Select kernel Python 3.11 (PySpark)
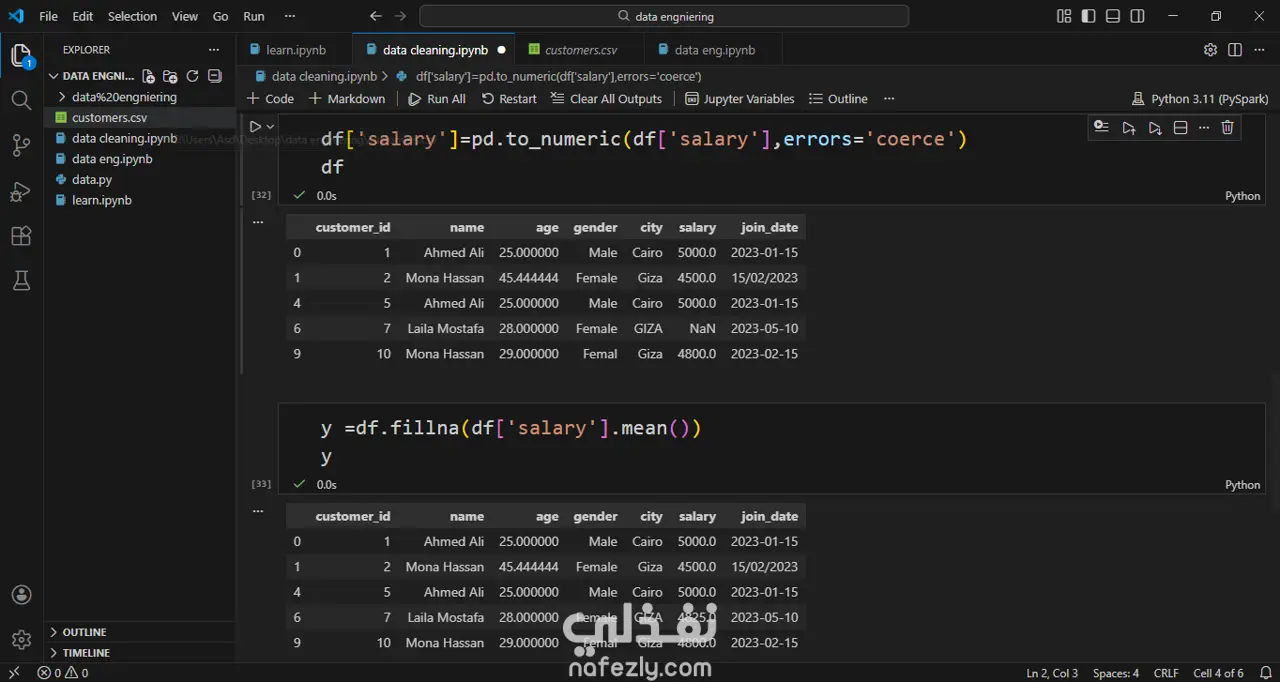This screenshot has height=682, width=1280. pyautogui.click(x=1200, y=99)
